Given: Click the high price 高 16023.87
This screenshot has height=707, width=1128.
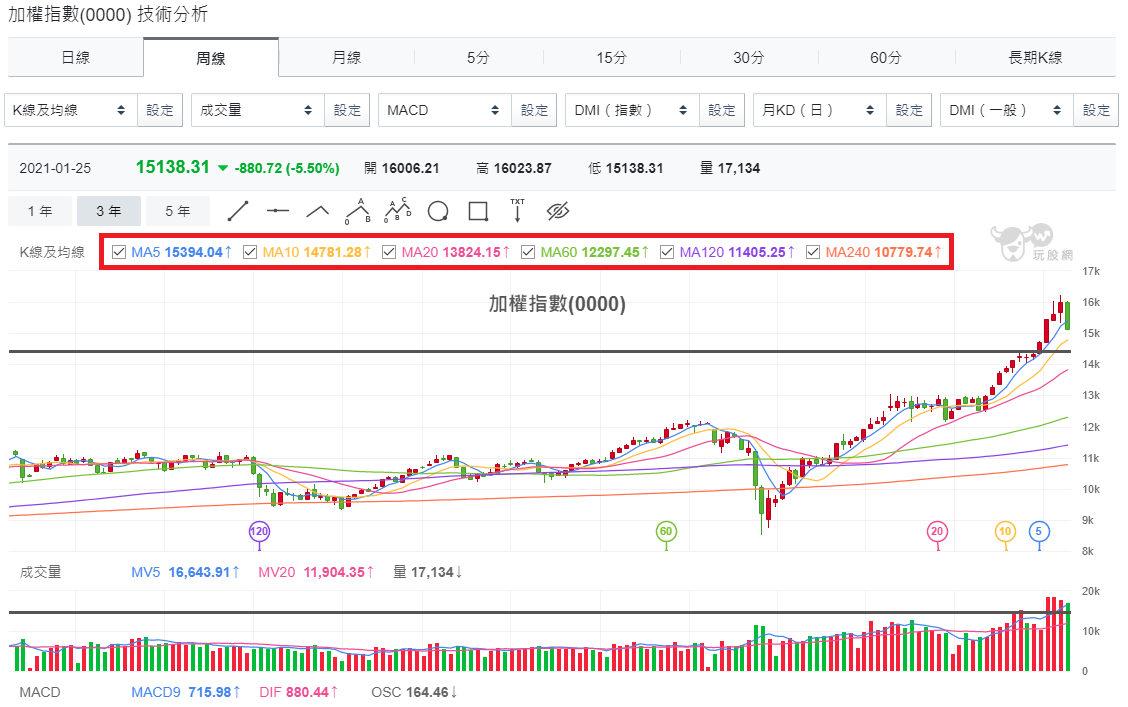Looking at the screenshot, I should [x=514, y=168].
